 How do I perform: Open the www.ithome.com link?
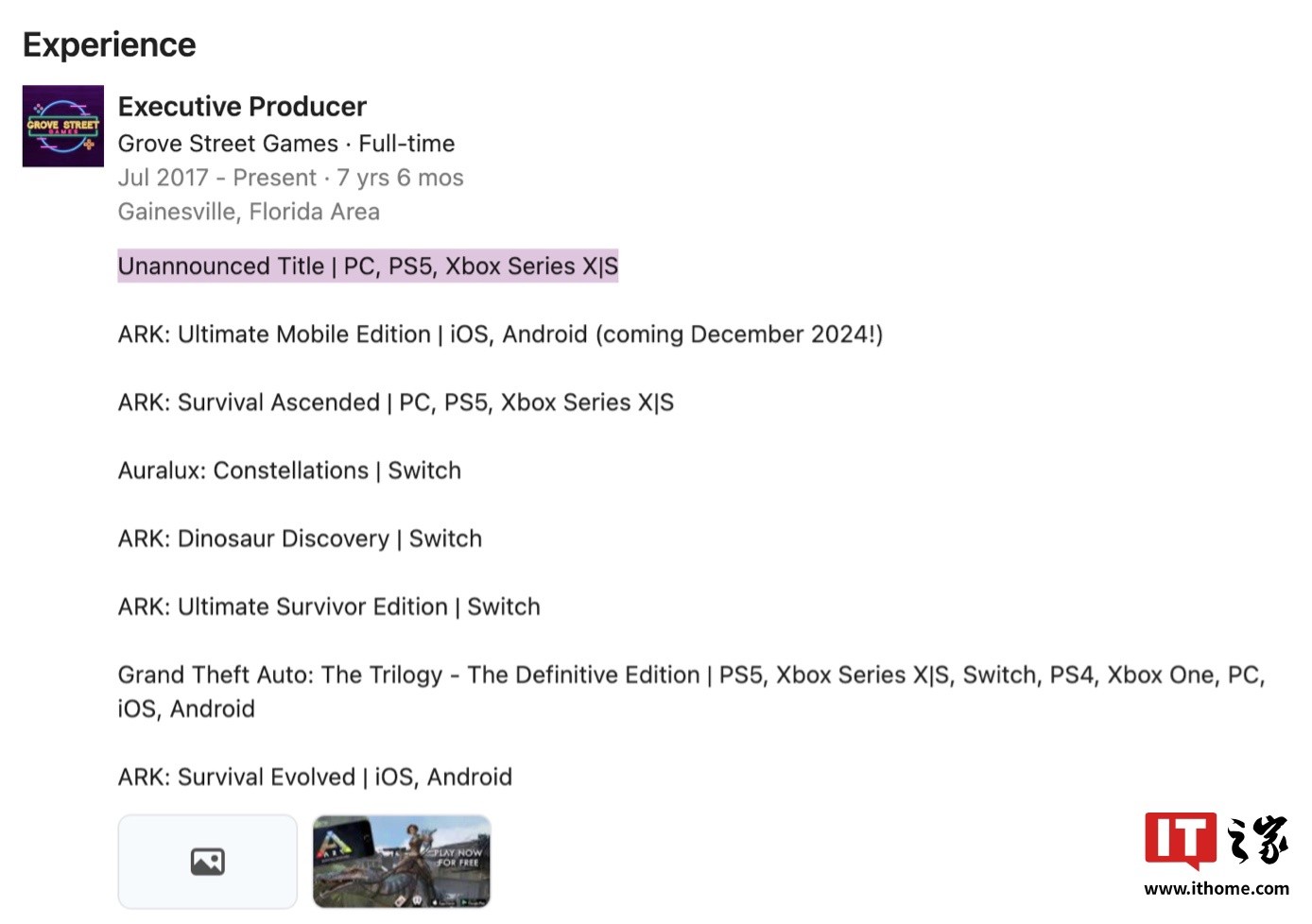click(1216, 889)
